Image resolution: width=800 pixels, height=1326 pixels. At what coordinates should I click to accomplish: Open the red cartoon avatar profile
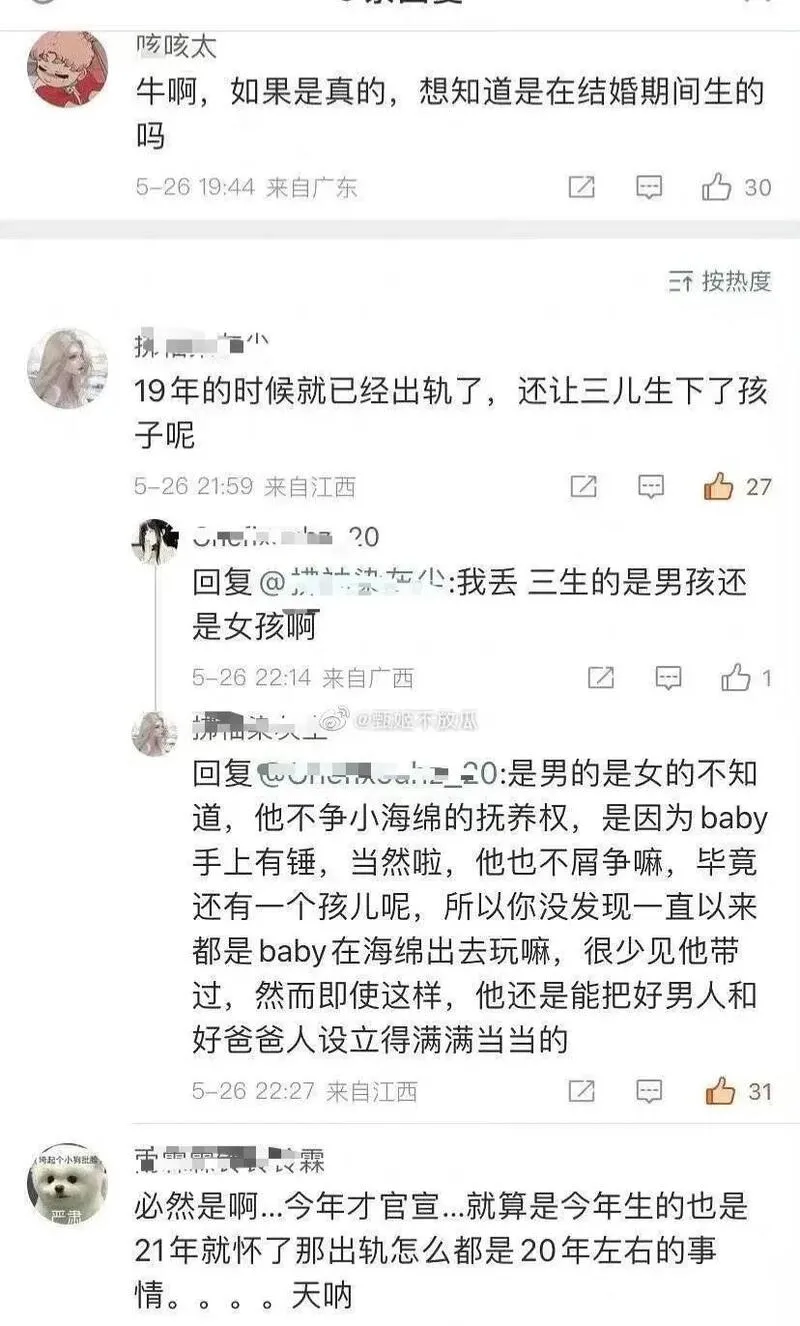[67, 67]
